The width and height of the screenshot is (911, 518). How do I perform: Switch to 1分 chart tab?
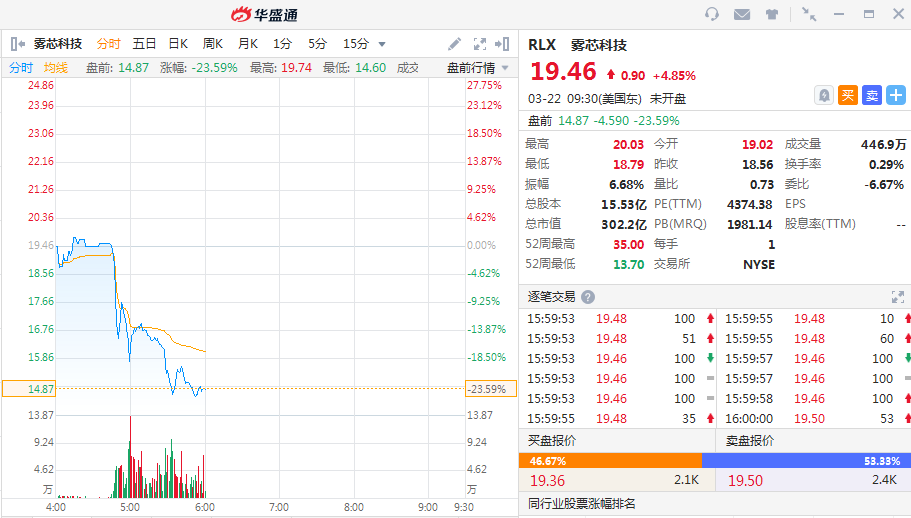(282, 44)
